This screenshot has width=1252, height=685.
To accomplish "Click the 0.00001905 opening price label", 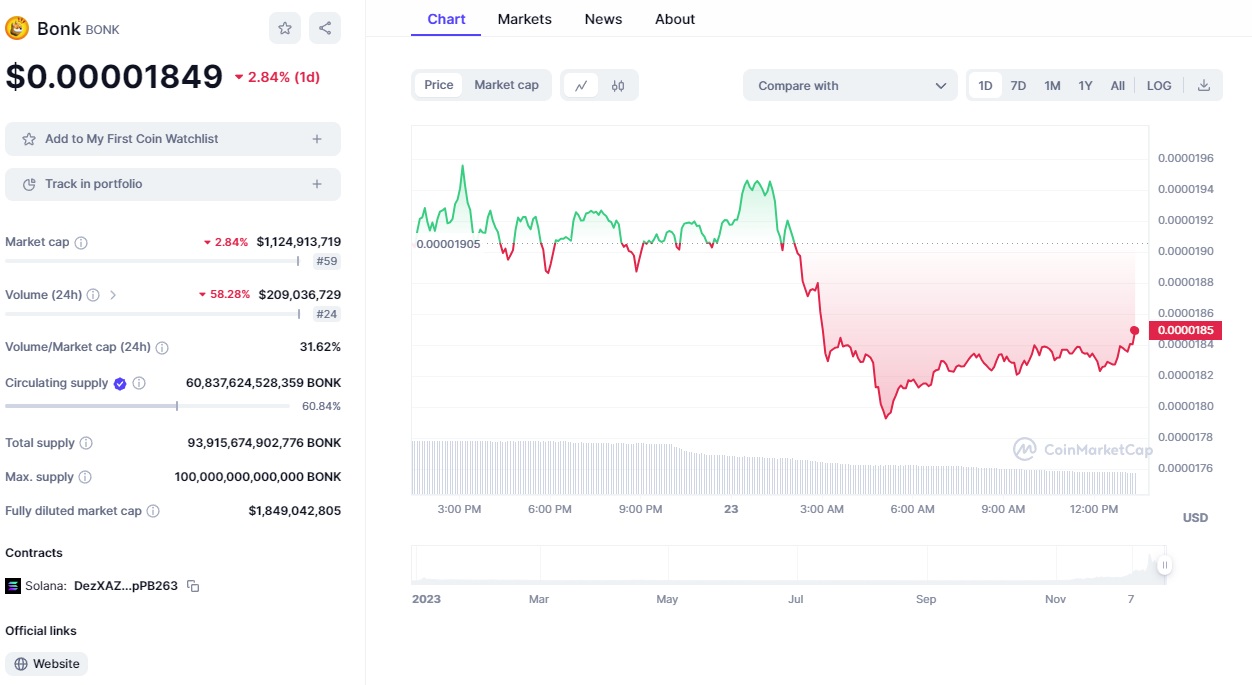I will tap(448, 243).
